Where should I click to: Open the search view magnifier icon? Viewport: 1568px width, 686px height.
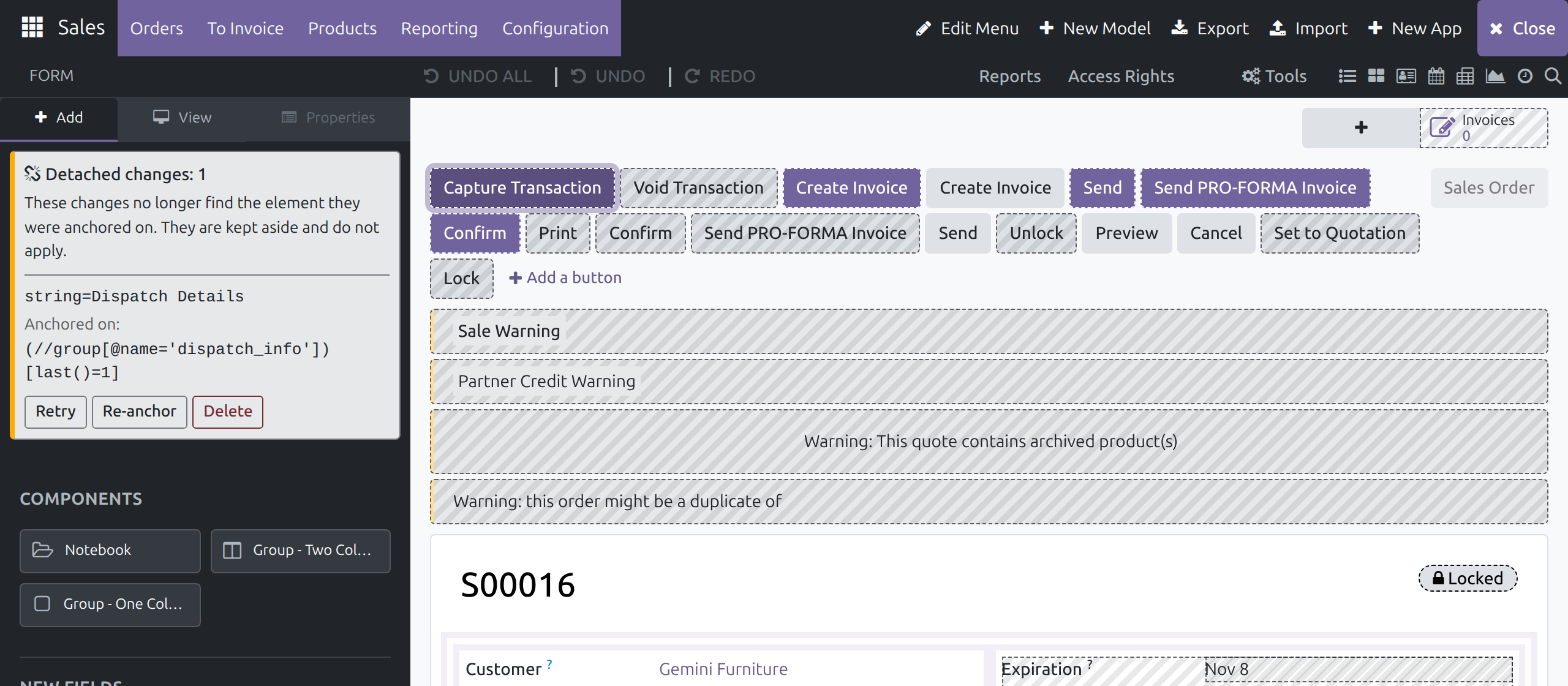tap(1553, 76)
